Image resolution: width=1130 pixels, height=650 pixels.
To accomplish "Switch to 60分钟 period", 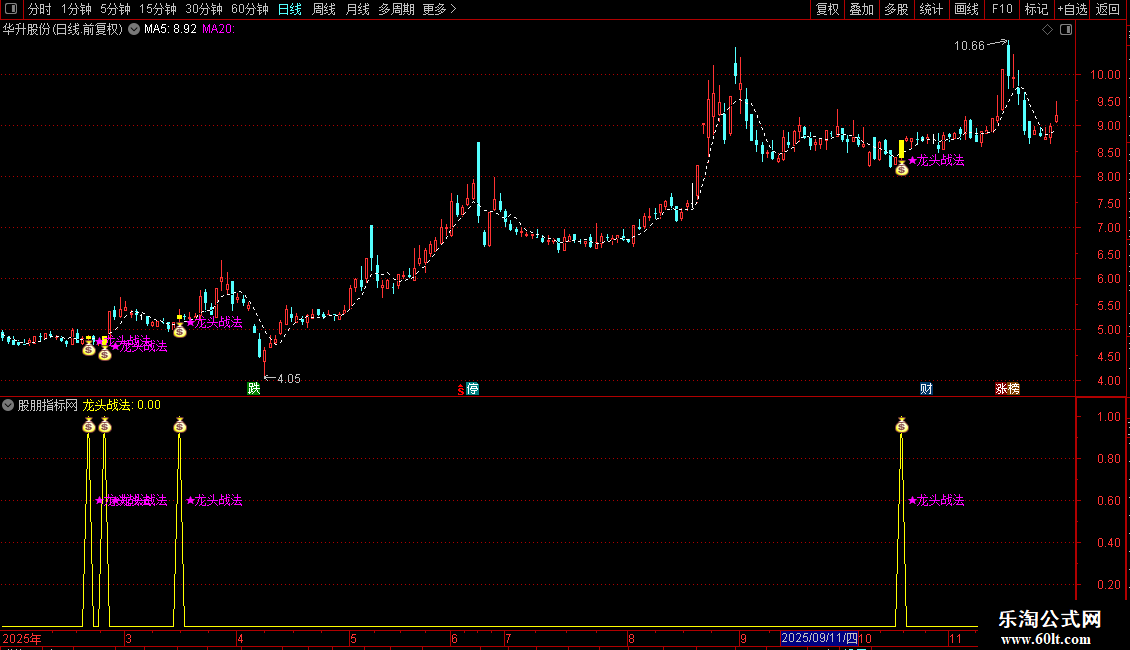I will [250, 9].
